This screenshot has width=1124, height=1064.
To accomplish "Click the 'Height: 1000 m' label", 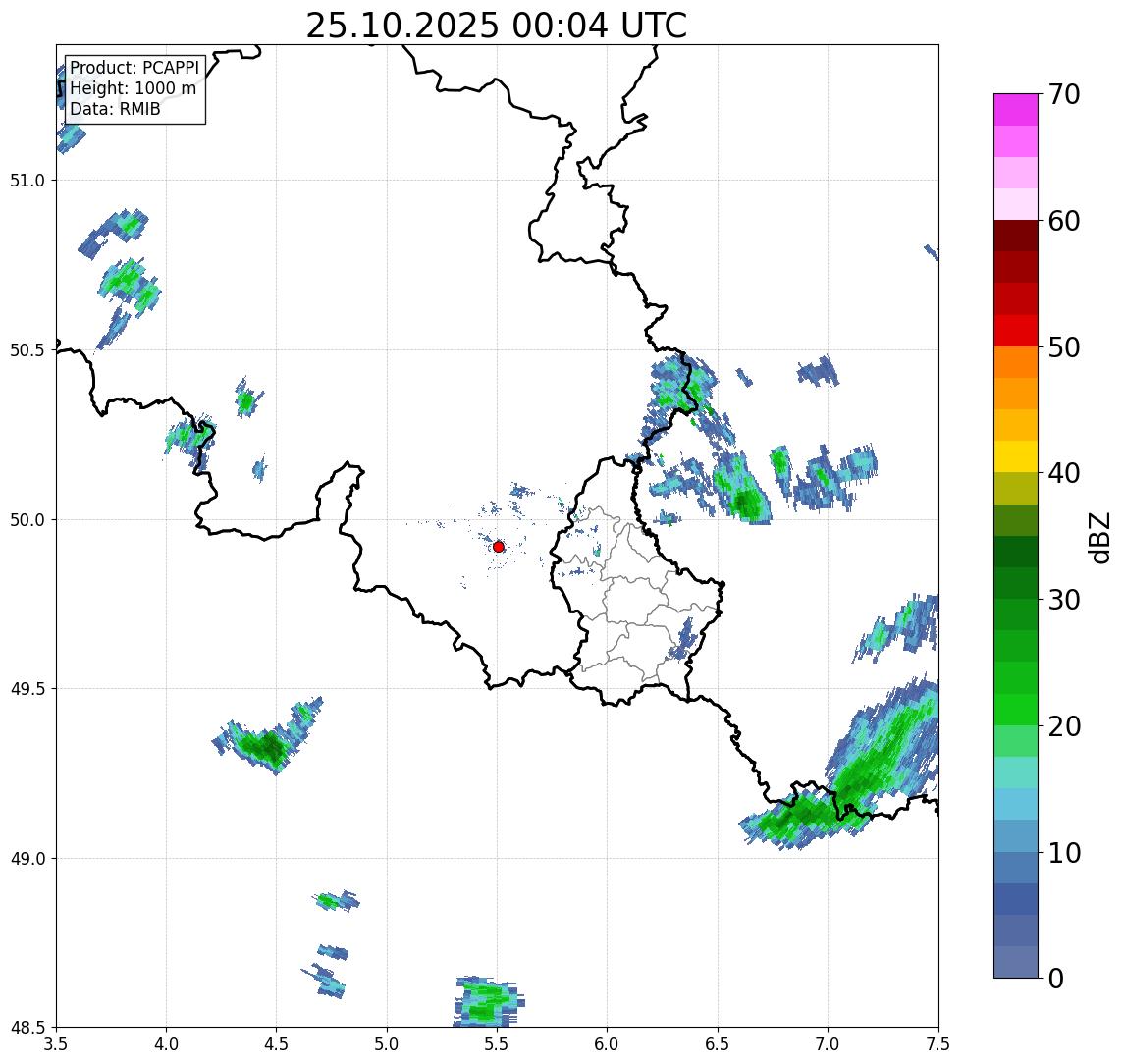I will 133,89.
